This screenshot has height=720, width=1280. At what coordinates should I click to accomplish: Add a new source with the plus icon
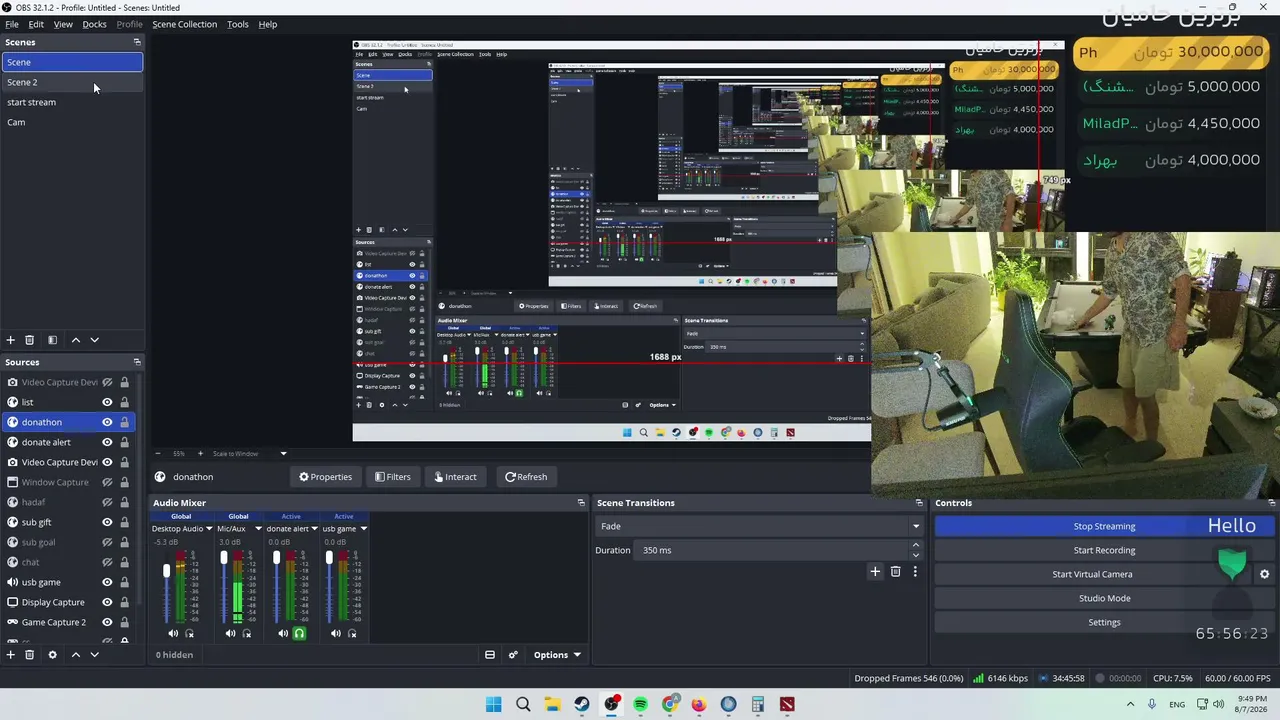[11, 655]
